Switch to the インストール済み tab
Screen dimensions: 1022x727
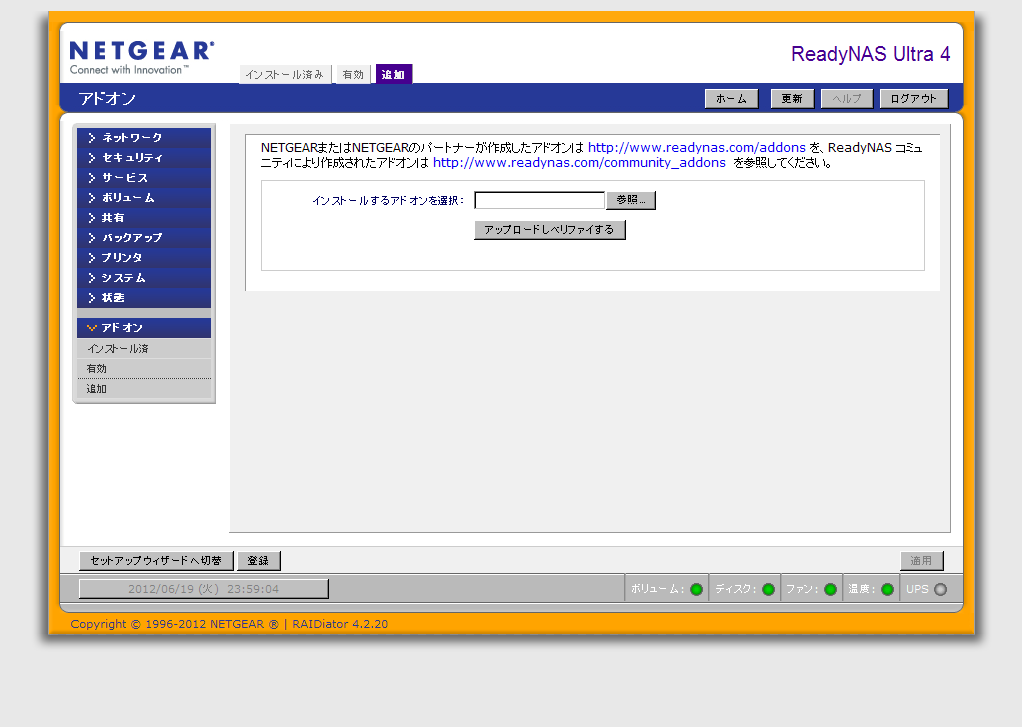pos(285,75)
